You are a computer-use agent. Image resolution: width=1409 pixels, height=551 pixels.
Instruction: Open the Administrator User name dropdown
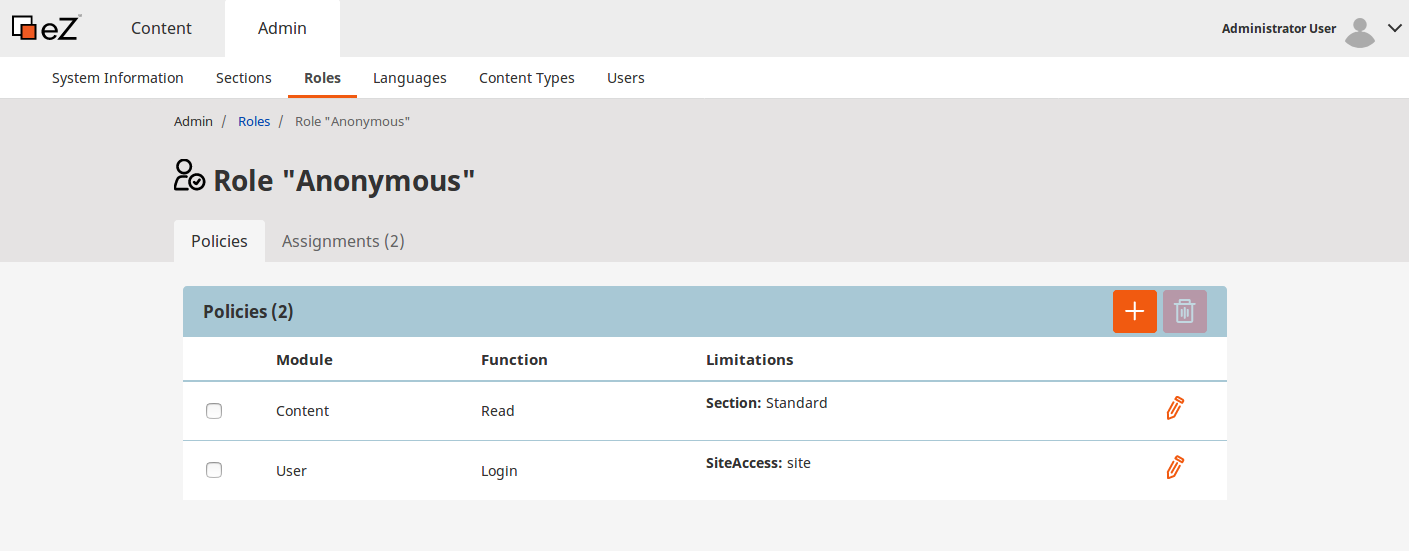(1278, 29)
